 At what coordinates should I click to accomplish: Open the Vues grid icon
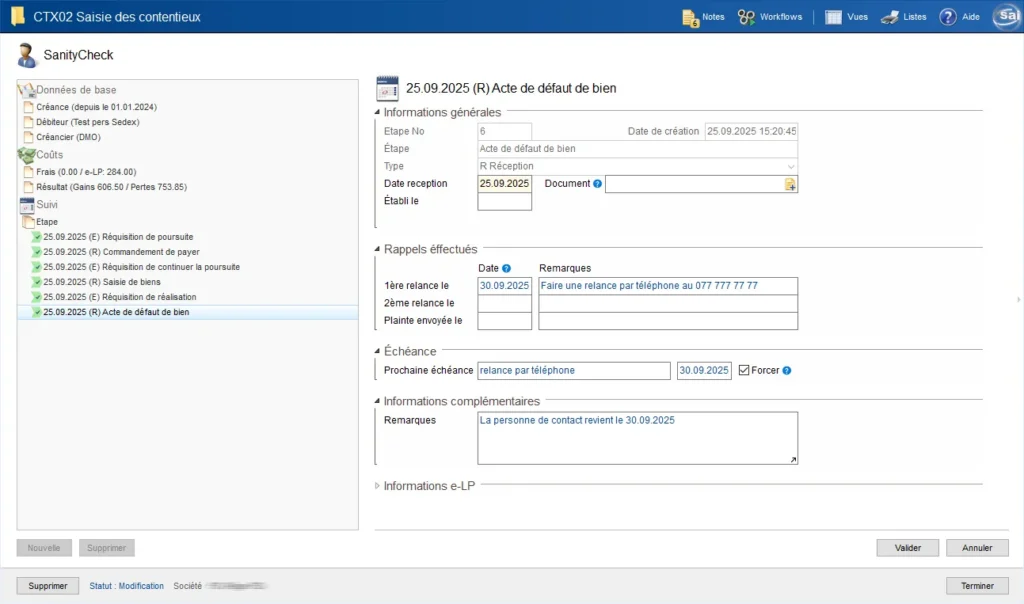(833, 17)
